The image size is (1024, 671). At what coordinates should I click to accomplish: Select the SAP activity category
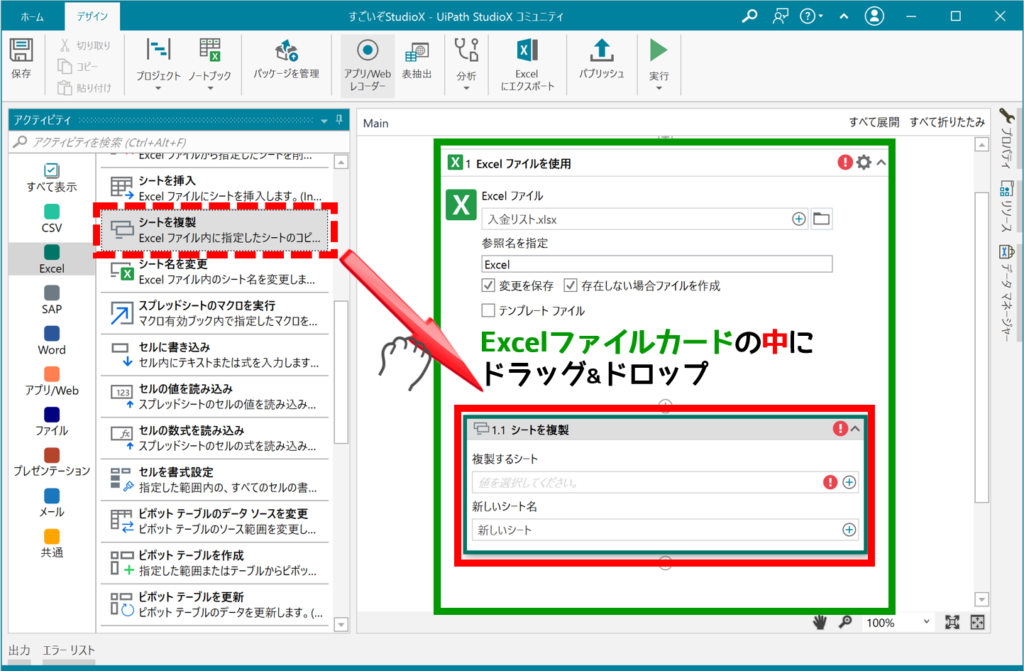coord(52,300)
